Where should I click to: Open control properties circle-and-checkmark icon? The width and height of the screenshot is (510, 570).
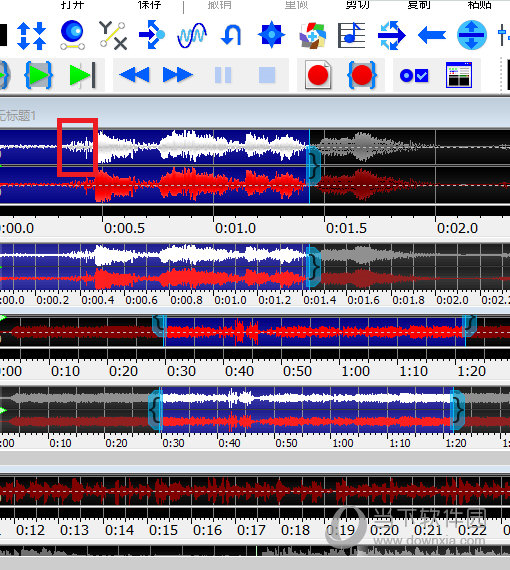click(x=414, y=76)
